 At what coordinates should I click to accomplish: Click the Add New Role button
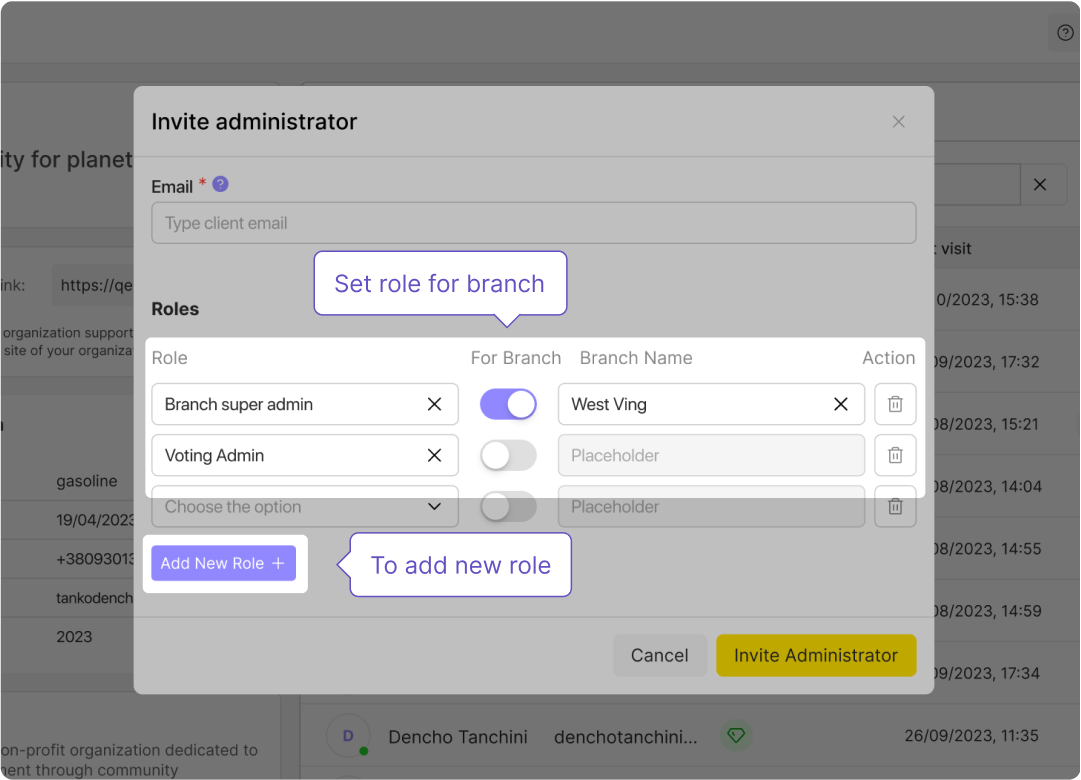pyautogui.click(x=223, y=563)
